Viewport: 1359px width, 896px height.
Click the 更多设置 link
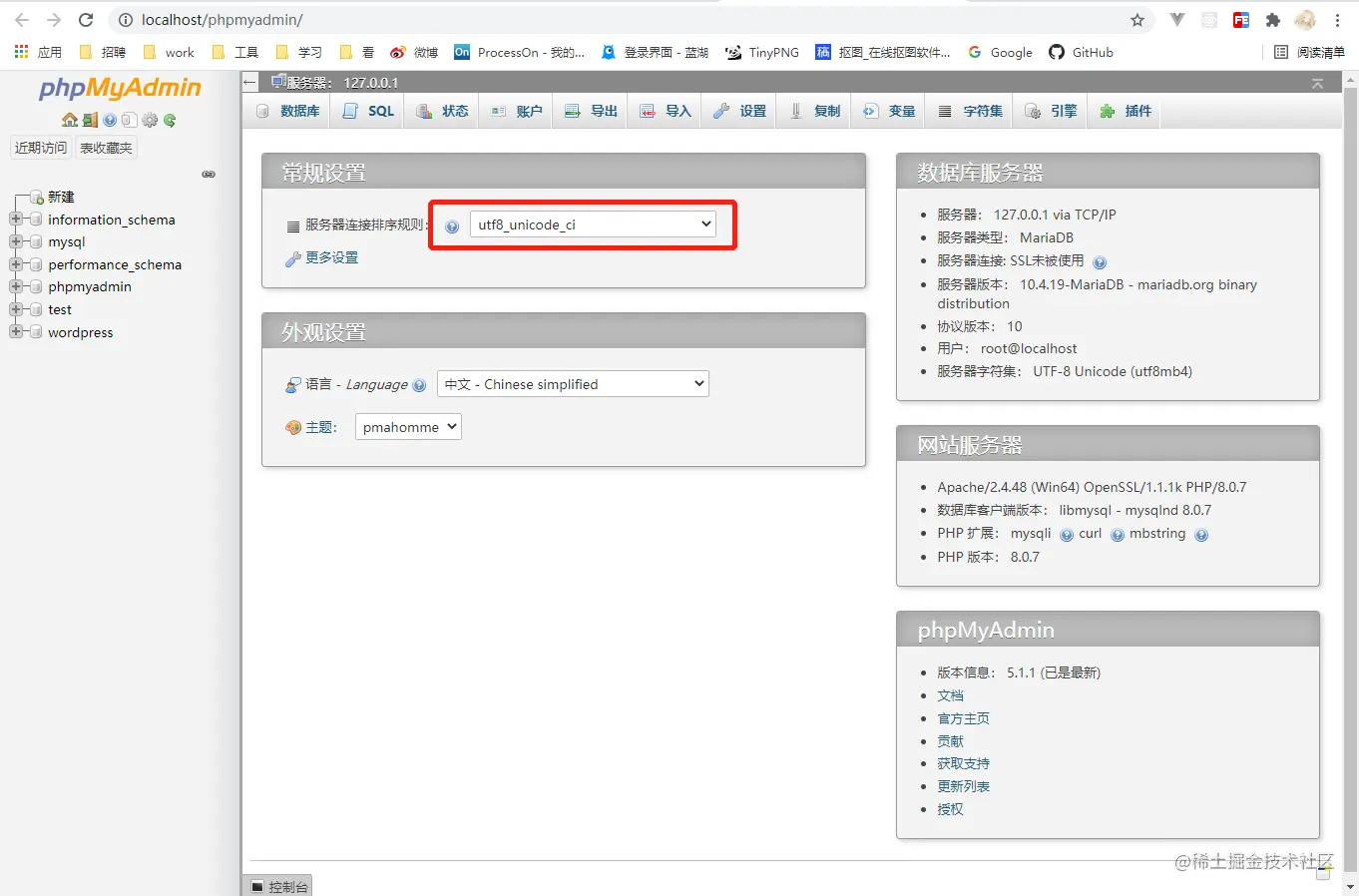pos(331,257)
